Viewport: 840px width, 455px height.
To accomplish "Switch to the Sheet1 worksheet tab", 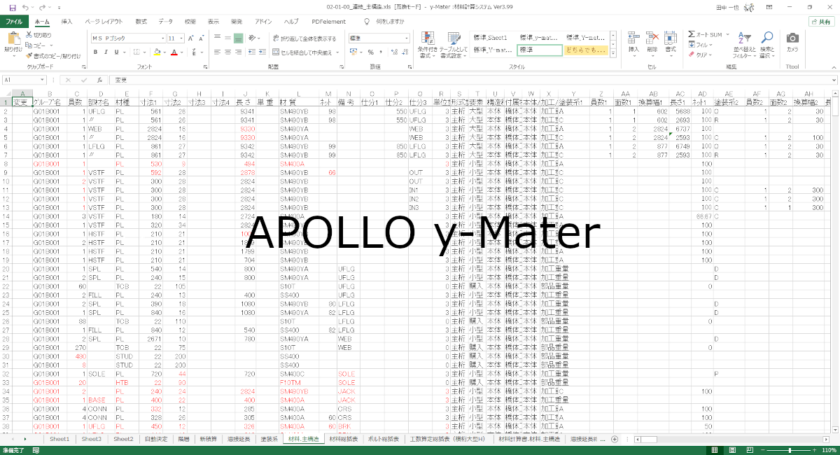I will point(60,439).
